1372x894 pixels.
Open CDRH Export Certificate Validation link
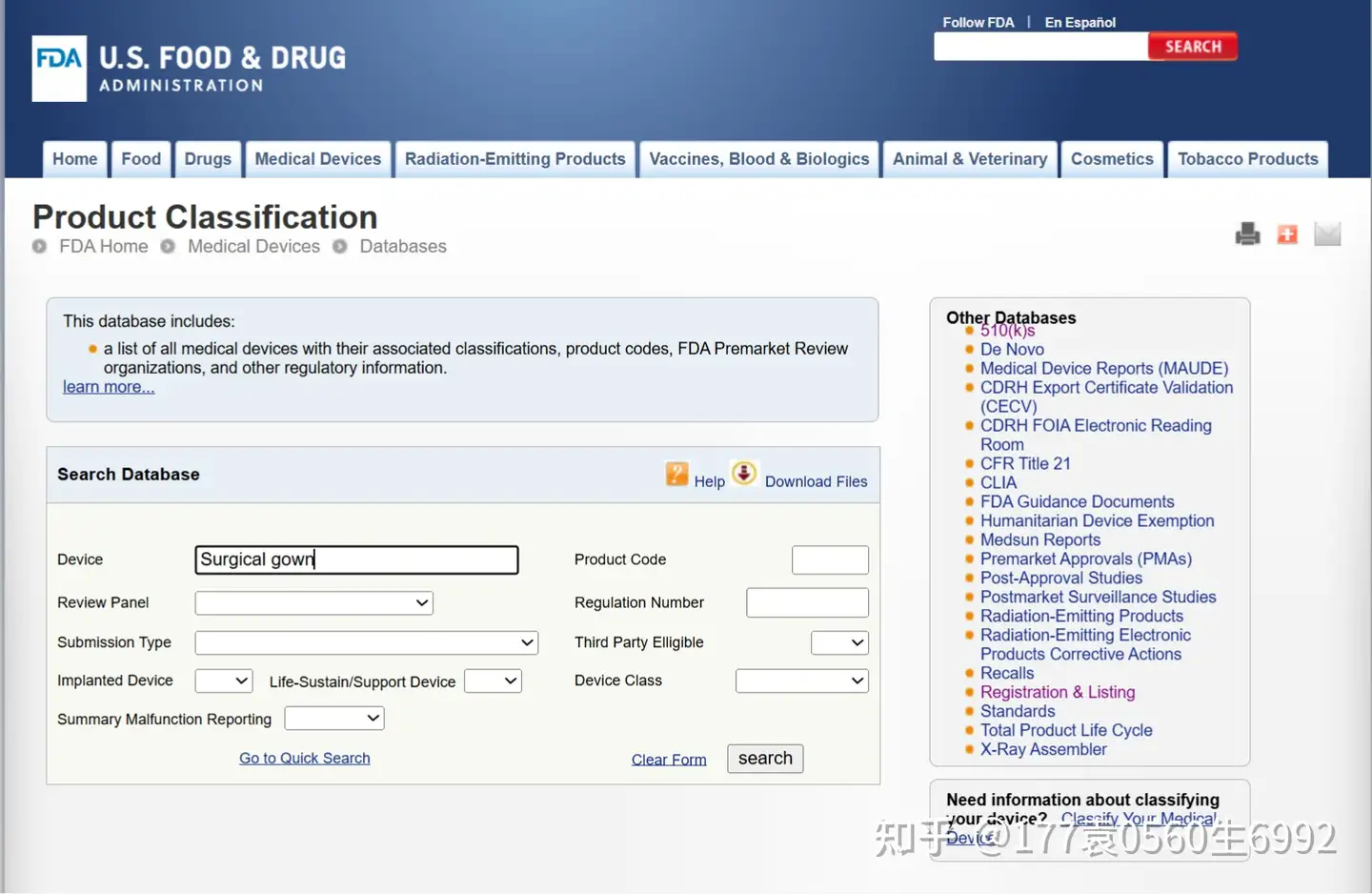(x=1106, y=396)
